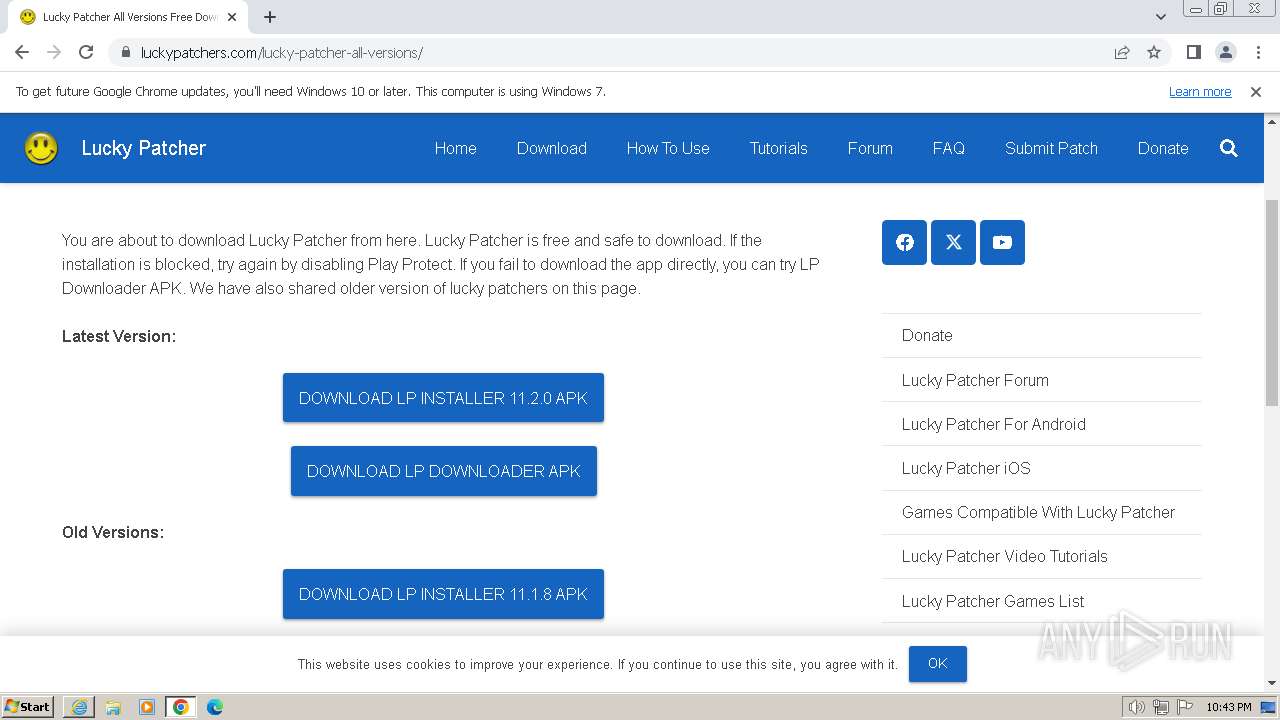1280x720 pixels.
Task: Toggle the browser side panel icon
Action: 1193,52
